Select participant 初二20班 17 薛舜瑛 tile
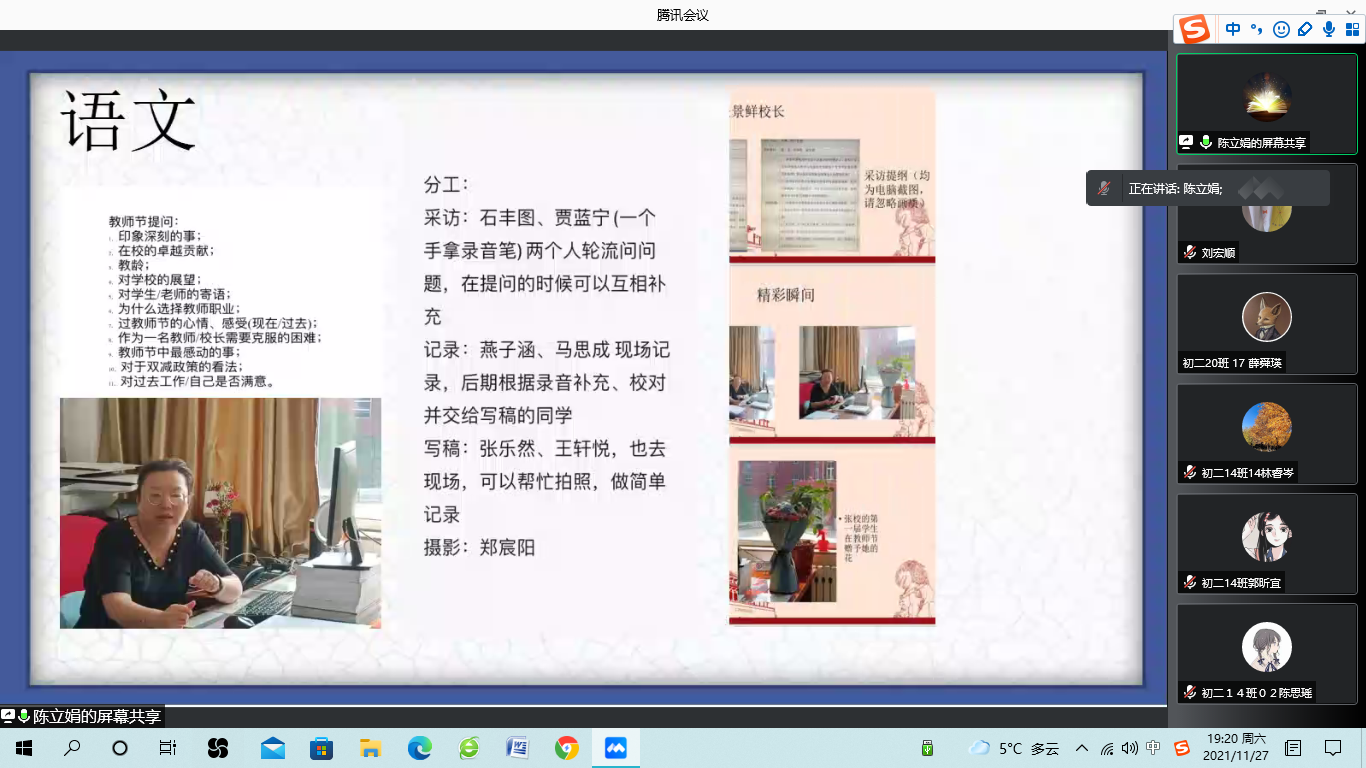Viewport: 1366px width, 768px height. click(x=1266, y=324)
